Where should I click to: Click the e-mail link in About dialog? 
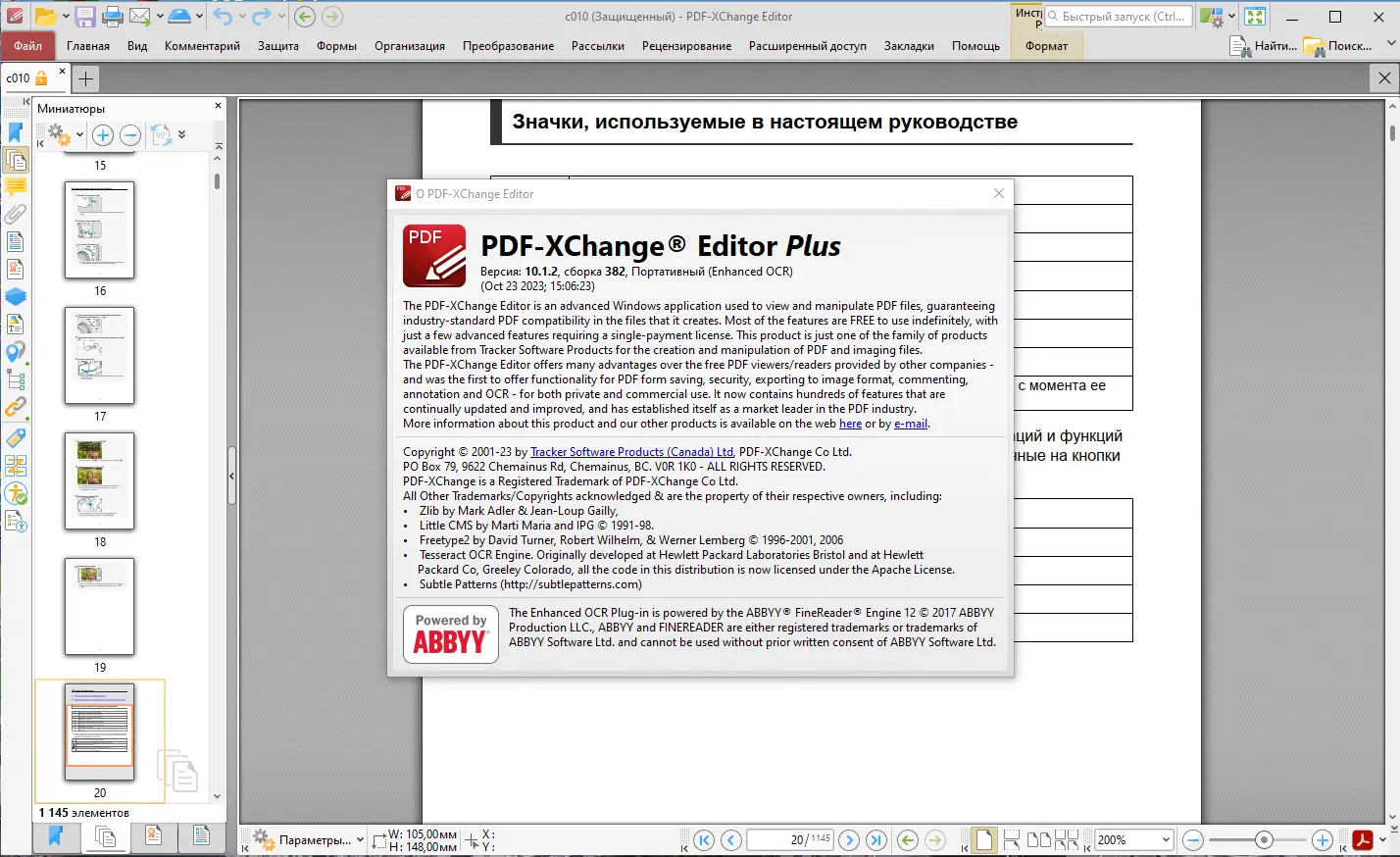(x=910, y=424)
